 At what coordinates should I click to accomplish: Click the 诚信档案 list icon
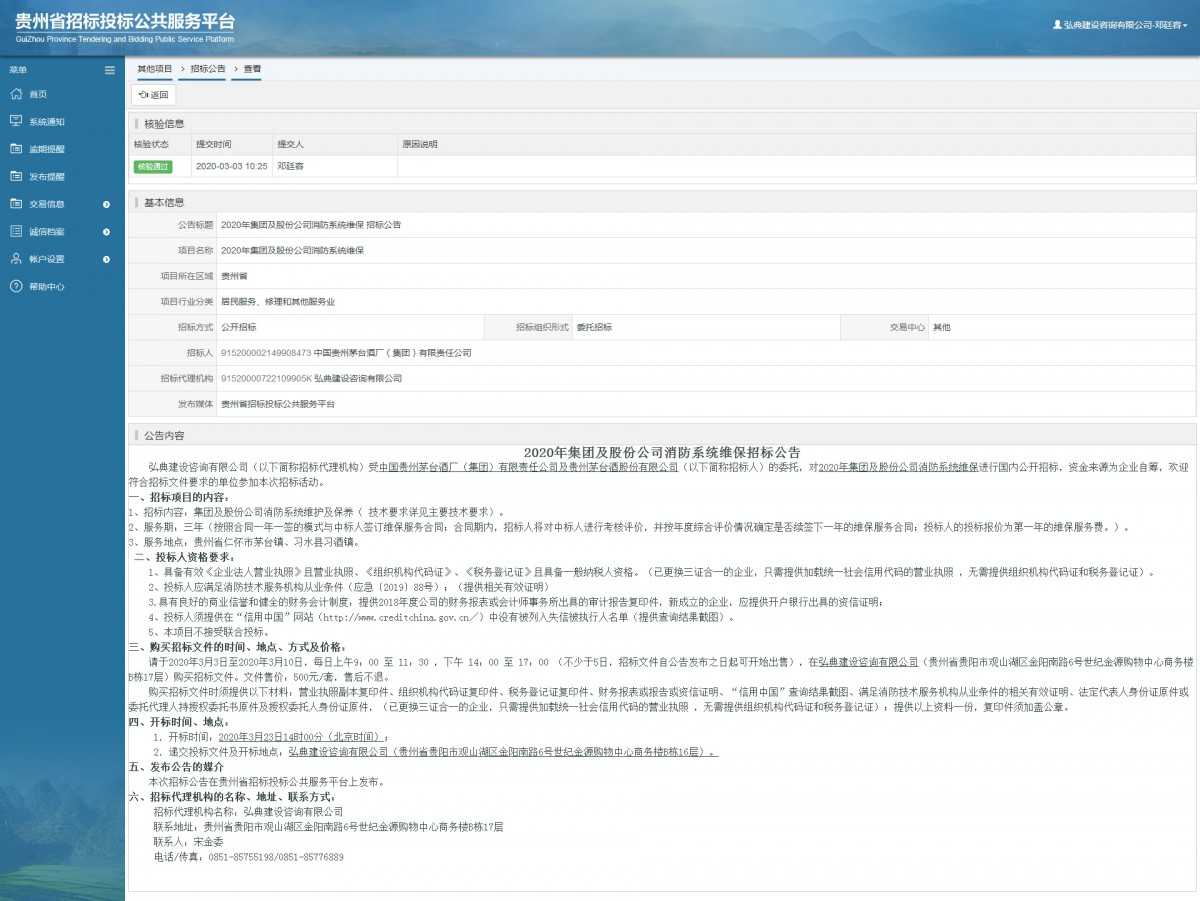16,231
